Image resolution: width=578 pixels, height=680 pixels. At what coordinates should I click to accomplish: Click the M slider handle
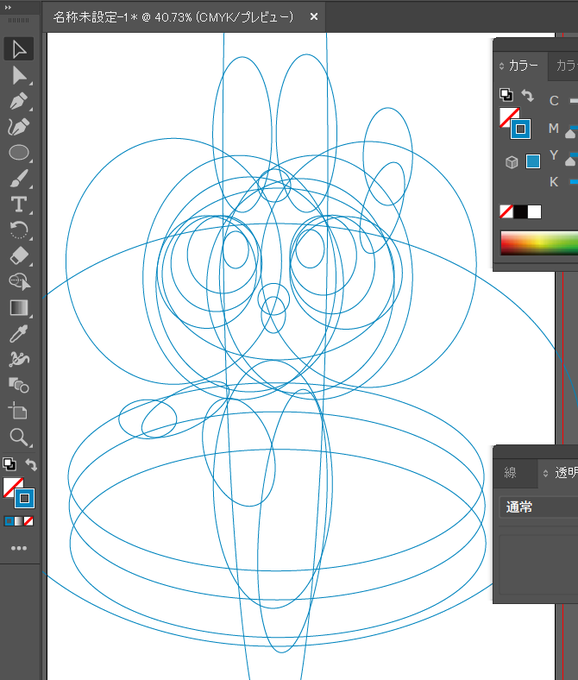(571, 134)
